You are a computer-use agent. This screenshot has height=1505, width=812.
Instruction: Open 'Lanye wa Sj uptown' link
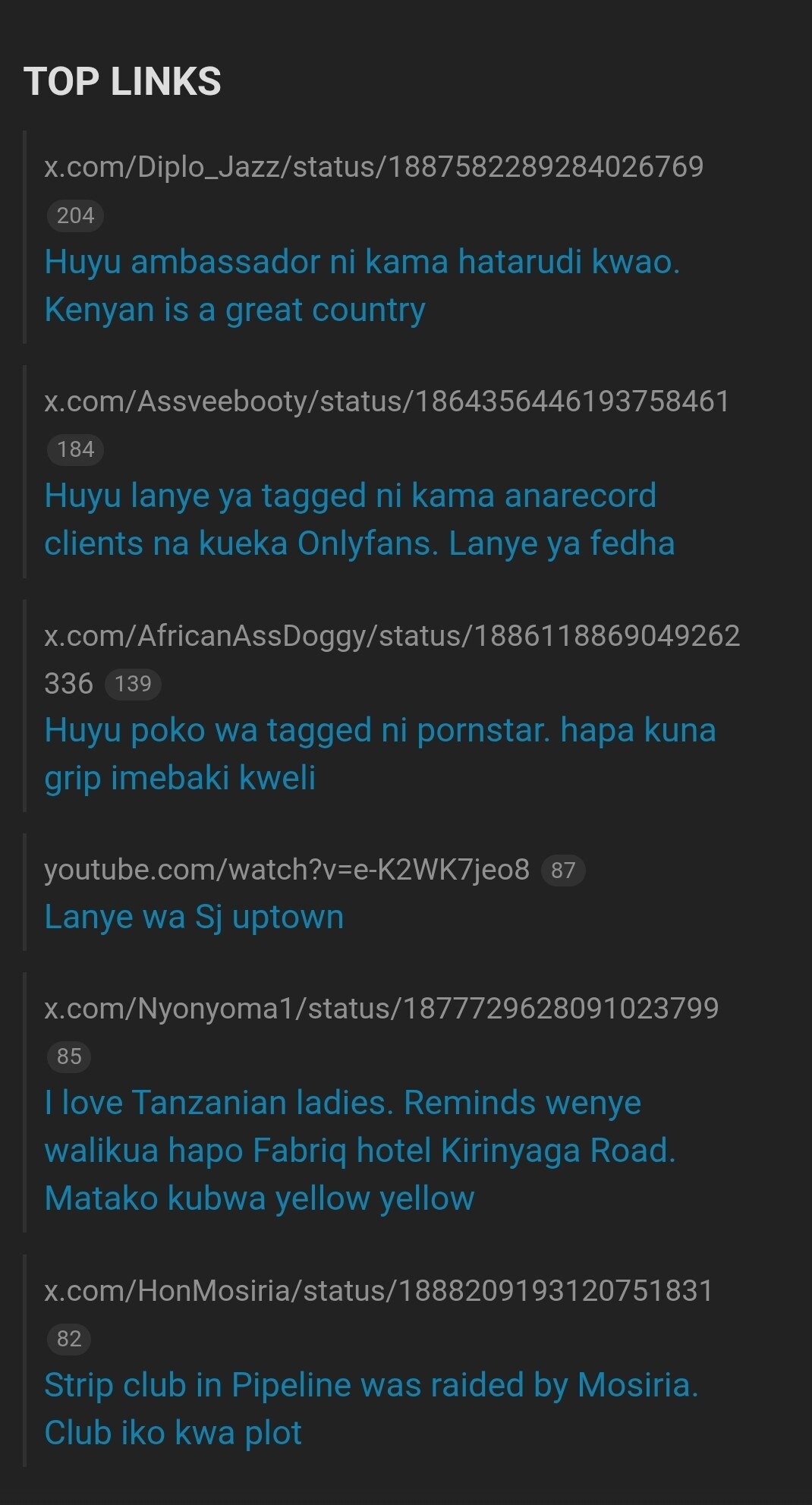[194, 917]
